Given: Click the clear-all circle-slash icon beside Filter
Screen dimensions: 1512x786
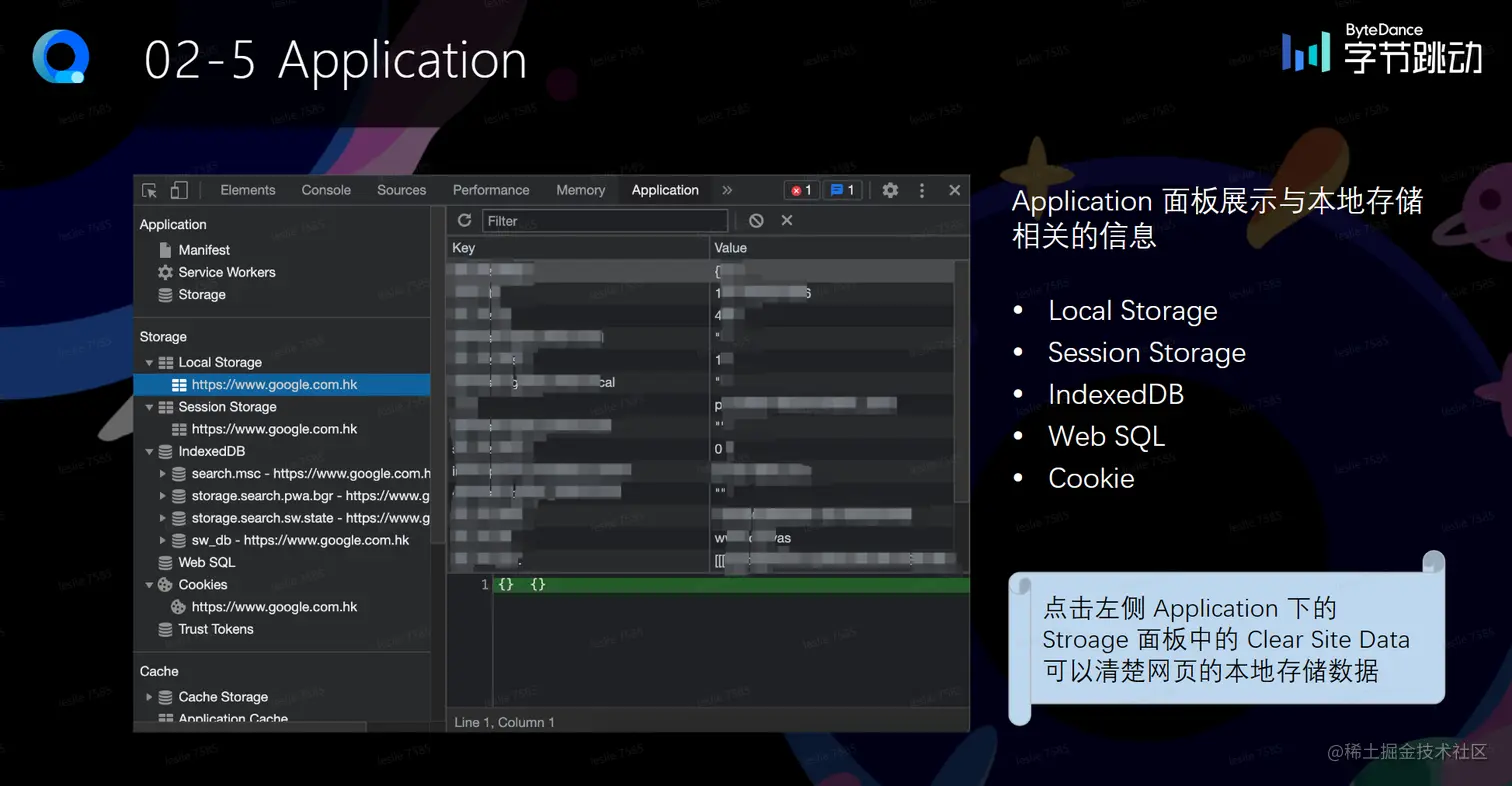Looking at the screenshot, I should (x=756, y=220).
